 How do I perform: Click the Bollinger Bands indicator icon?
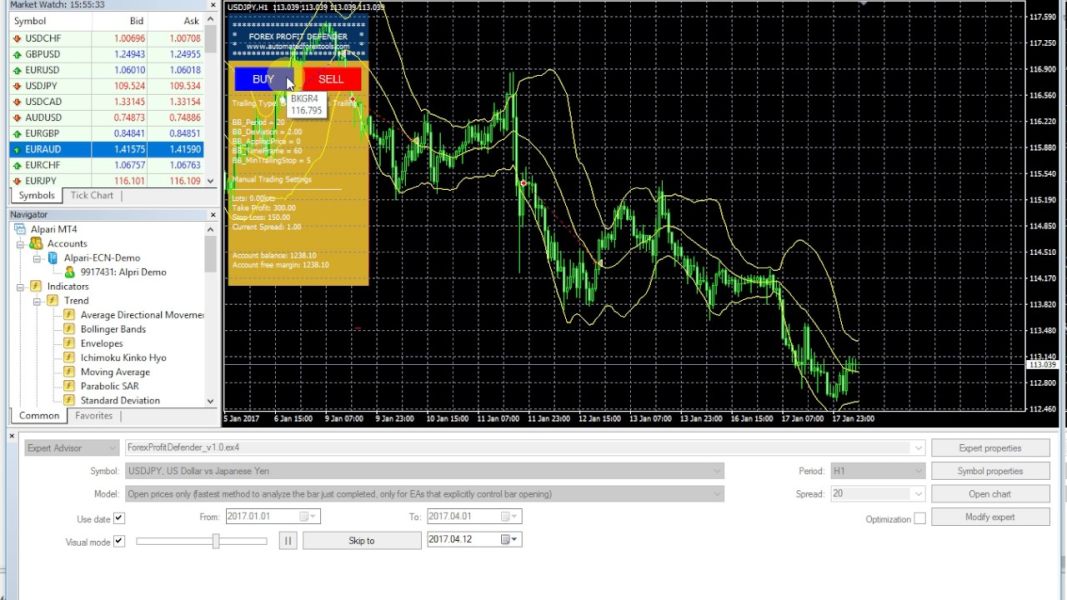(x=69, y=329)
